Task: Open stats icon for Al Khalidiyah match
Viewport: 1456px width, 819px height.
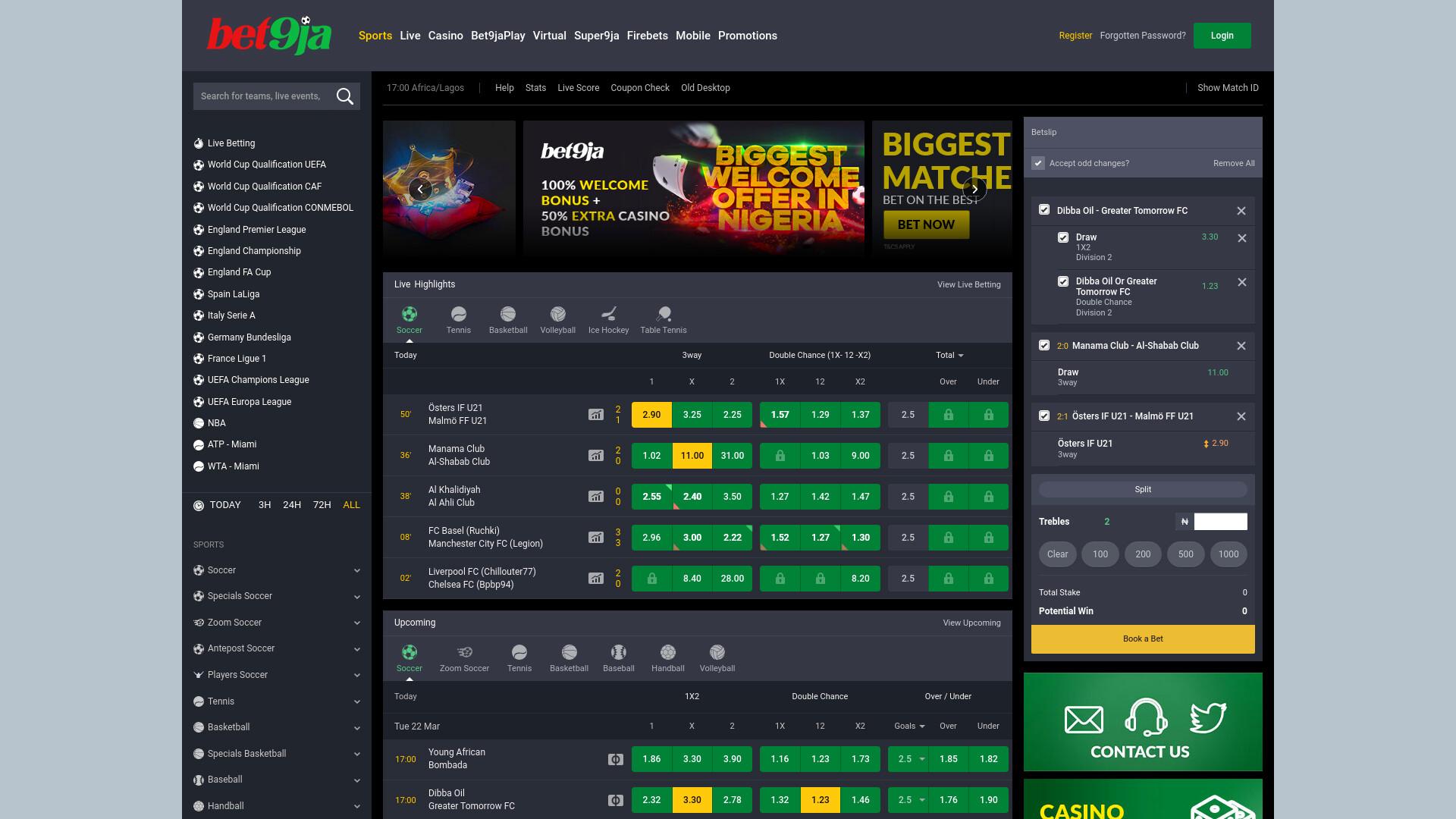Action: [596, 497]
